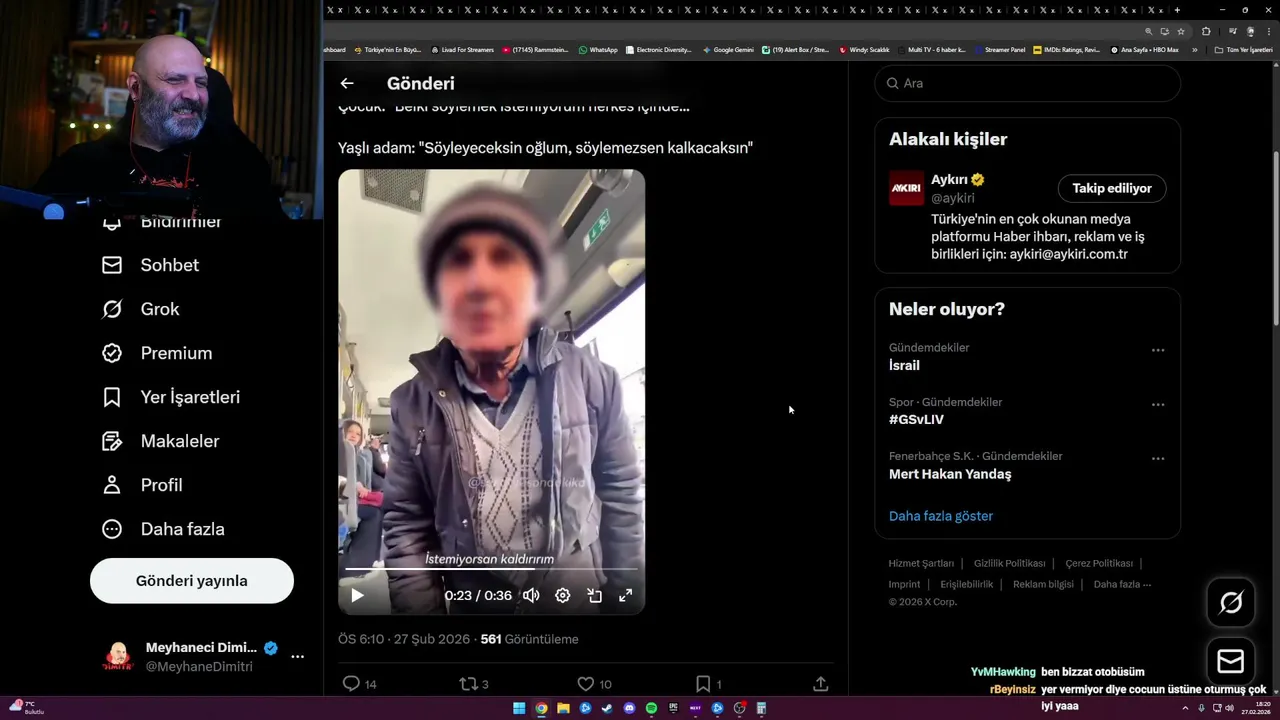Open Gizlilik Politikası footer link
Image resolution: width=1280 pixels, height=720 pixels.
pyautogui.click(x=1009, y=563)
